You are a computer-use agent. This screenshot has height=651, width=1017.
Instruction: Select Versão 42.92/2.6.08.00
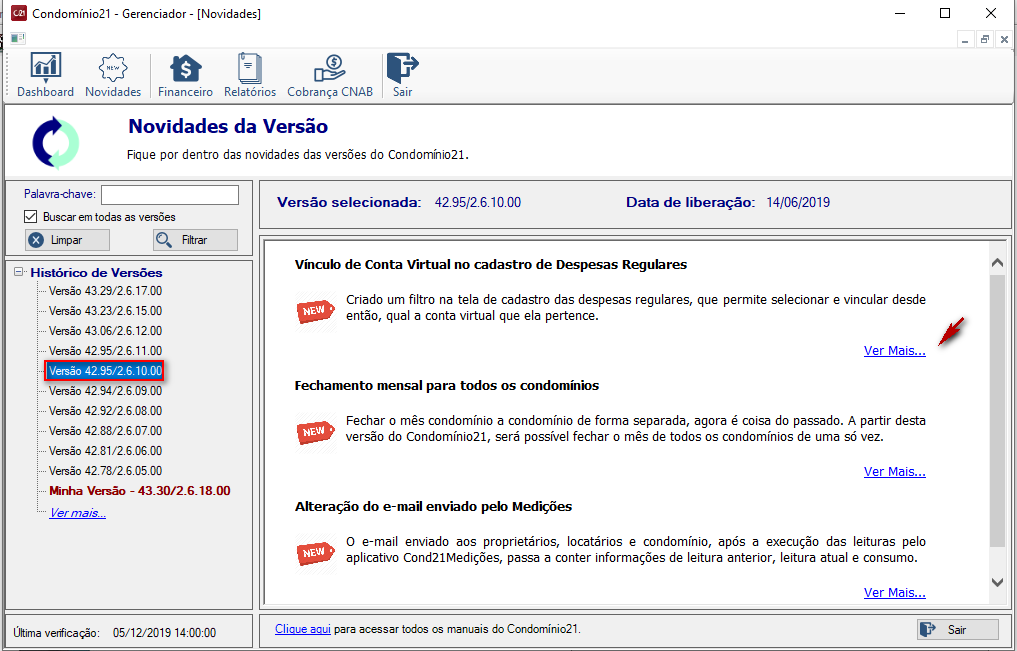[x=106, y=411]
